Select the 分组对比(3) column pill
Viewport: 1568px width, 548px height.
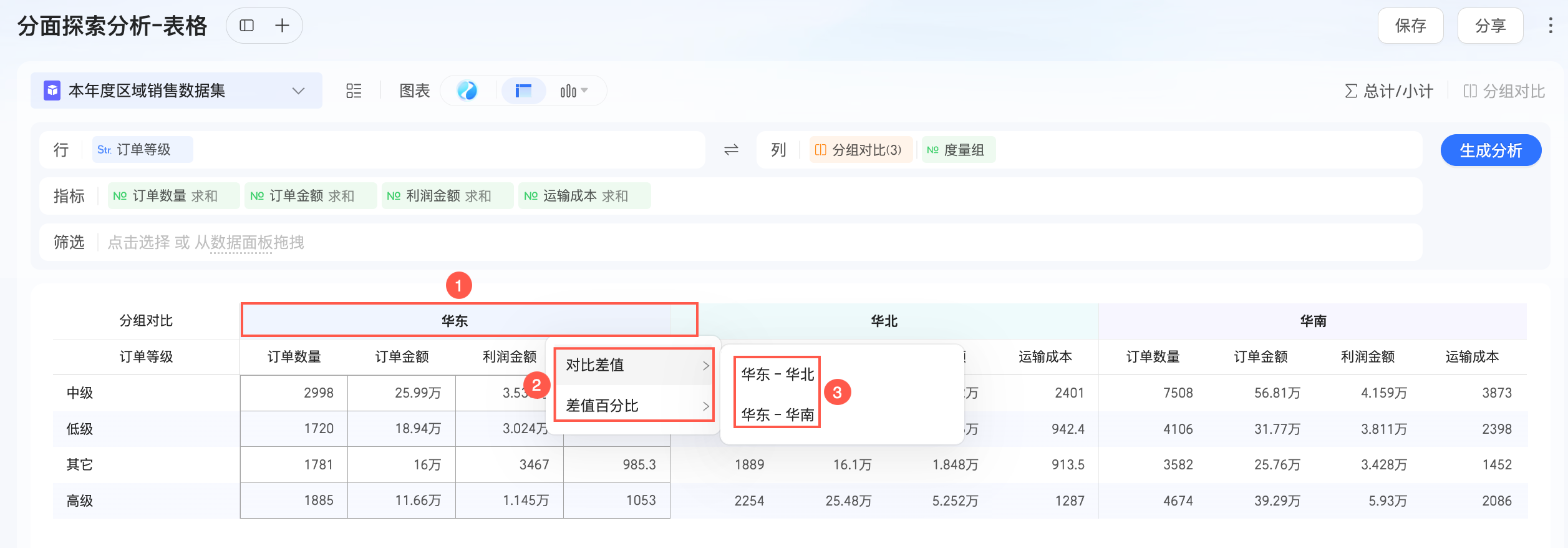861,150
